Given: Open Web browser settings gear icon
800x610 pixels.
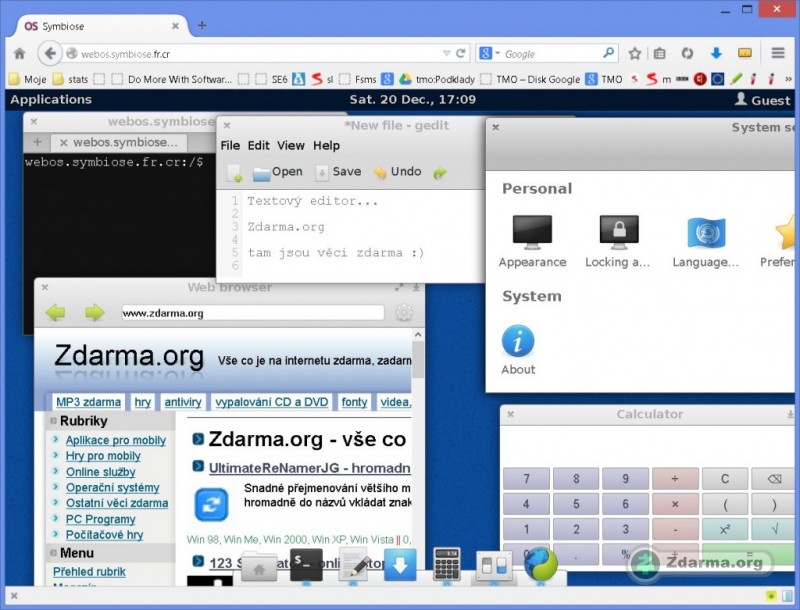Looking at the screenshot, I should click(x=404, y=313).
